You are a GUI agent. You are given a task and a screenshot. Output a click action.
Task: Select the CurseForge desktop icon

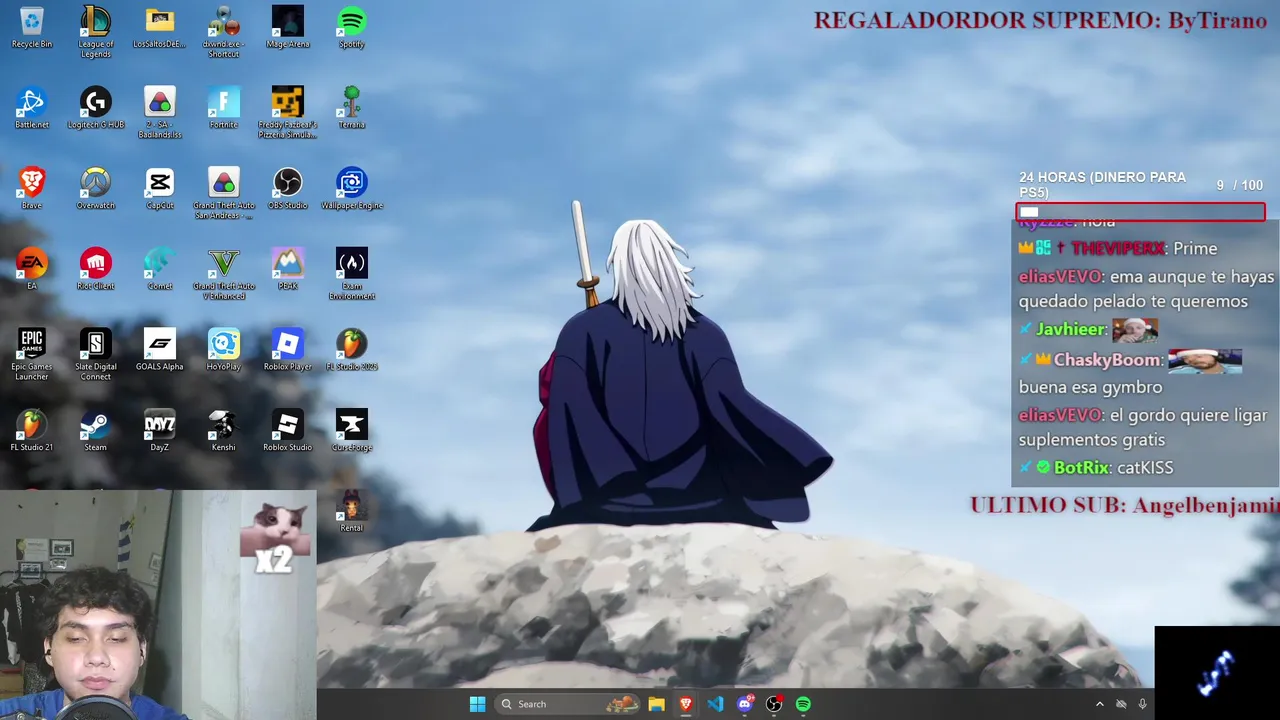(x=352, y=431)
